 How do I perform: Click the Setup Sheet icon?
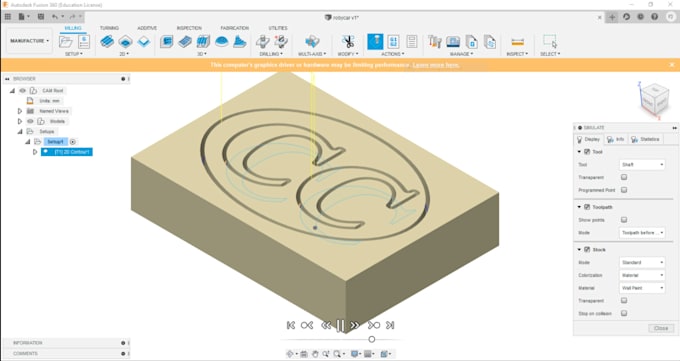click(412, 42)
